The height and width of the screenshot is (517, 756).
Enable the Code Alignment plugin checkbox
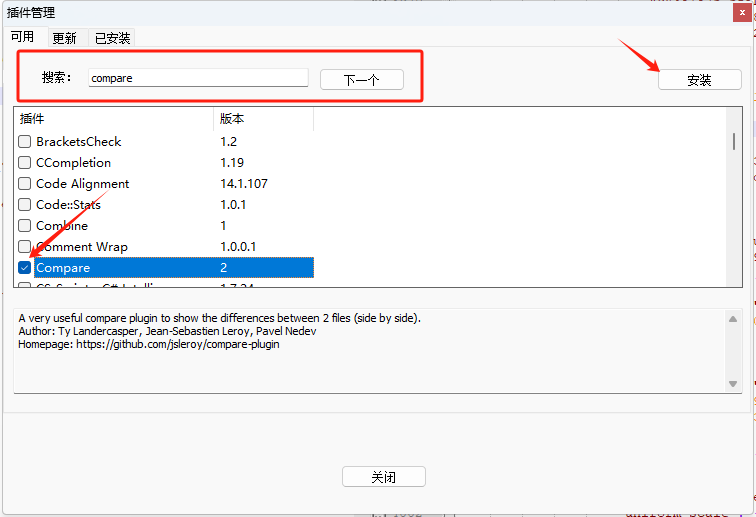coord(25,184)
